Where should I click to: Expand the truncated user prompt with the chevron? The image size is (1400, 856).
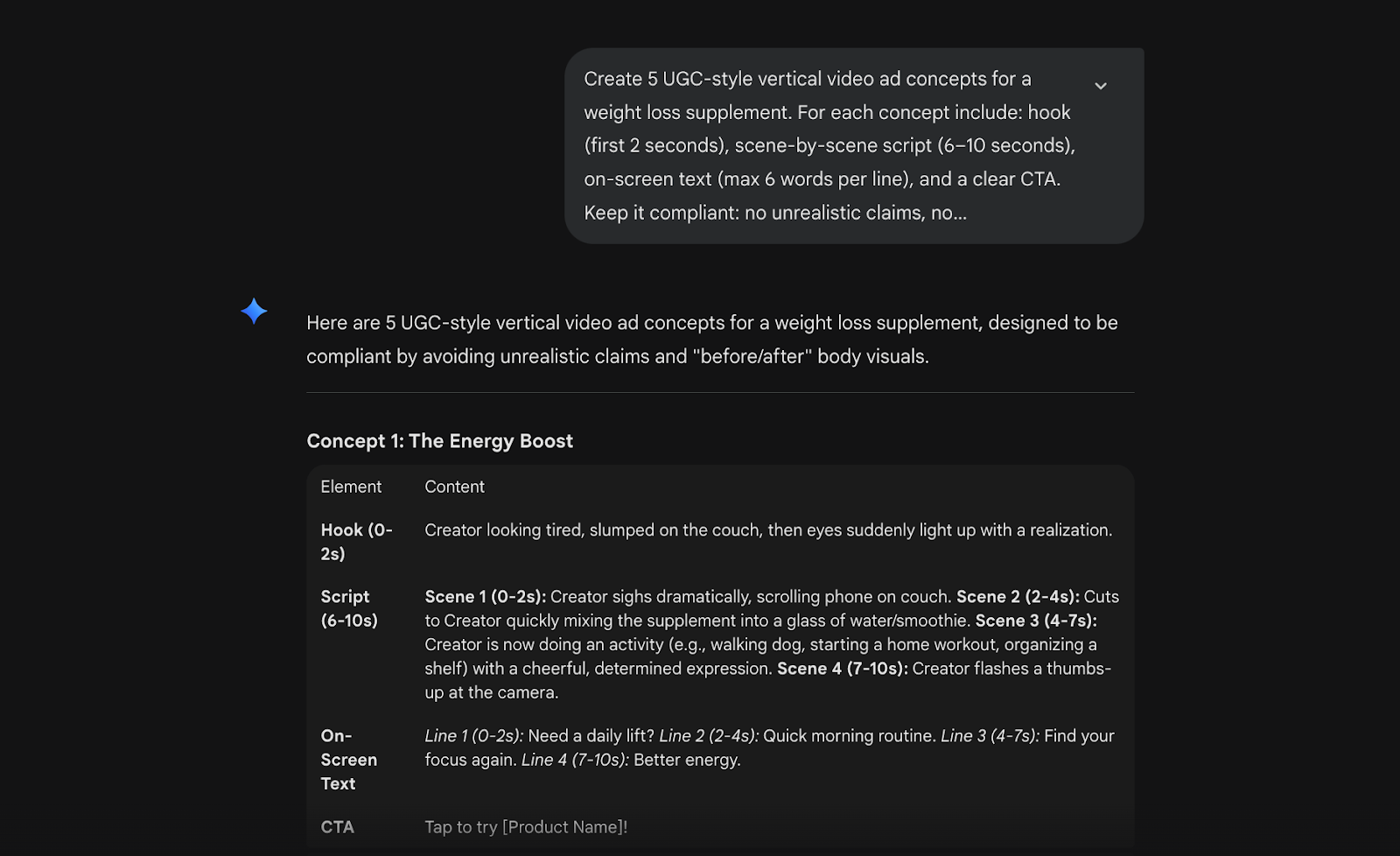point(1101,86)
